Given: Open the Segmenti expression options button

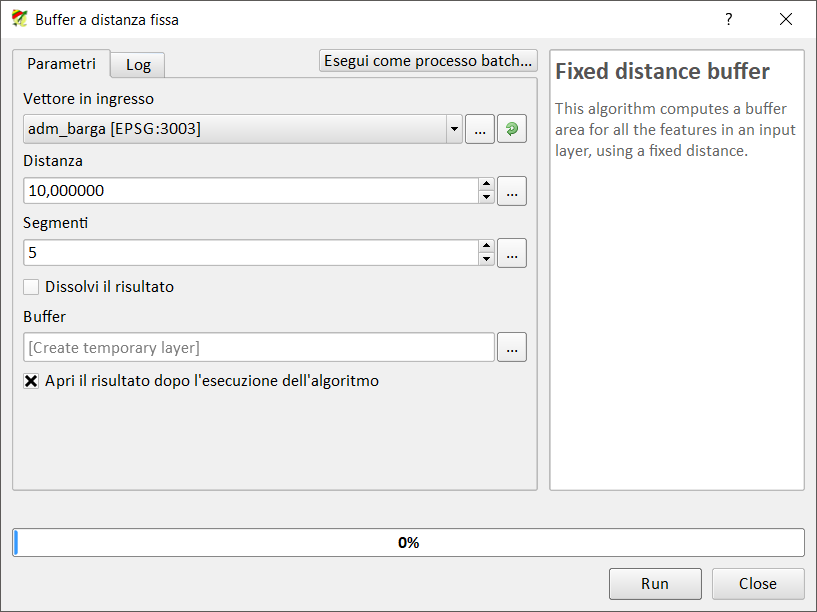Looking at the screenshot, I should click(x=512, y=254).
